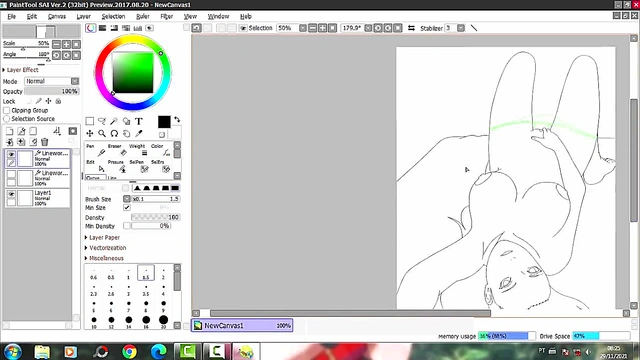The image size is (640, 360).
Task: Toggle the lock opacity icon
Action: click(x=29, y=101)
